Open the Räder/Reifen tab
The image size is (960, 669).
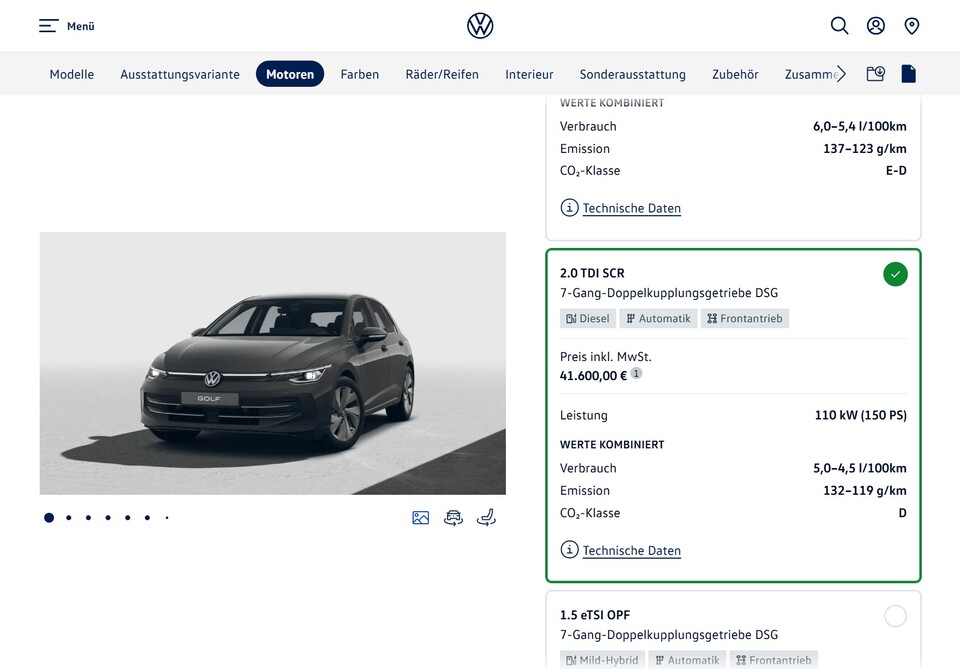(x=442, y=74)
